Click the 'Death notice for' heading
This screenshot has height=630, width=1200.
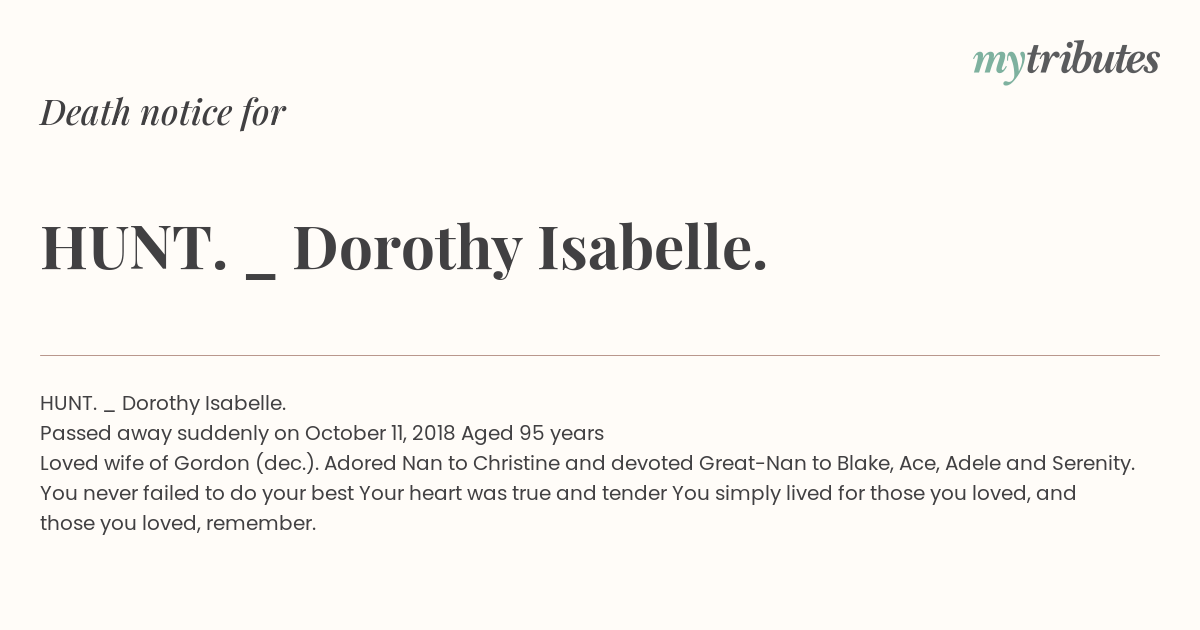pyautogui.click(x=163, y=113)
